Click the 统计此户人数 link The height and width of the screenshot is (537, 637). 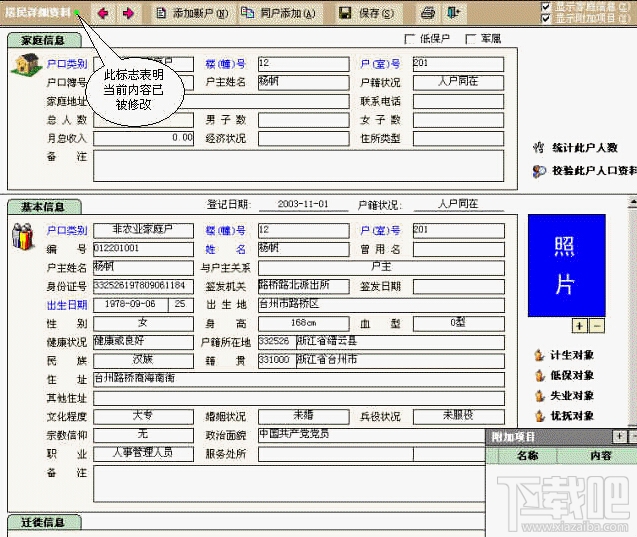pyautogui.click(x=585, y=148)
